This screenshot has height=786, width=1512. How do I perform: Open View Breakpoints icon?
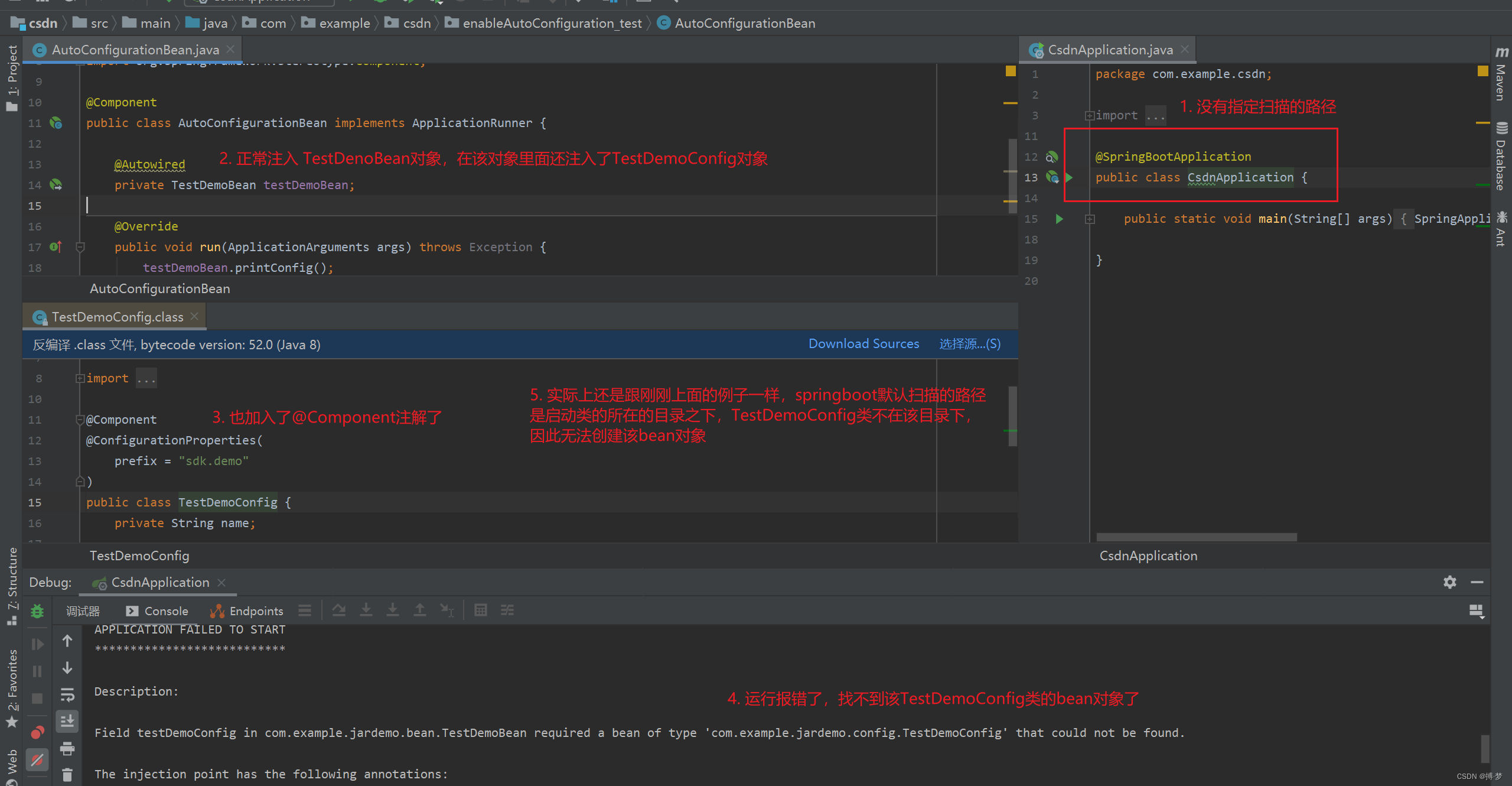(37, 733)
